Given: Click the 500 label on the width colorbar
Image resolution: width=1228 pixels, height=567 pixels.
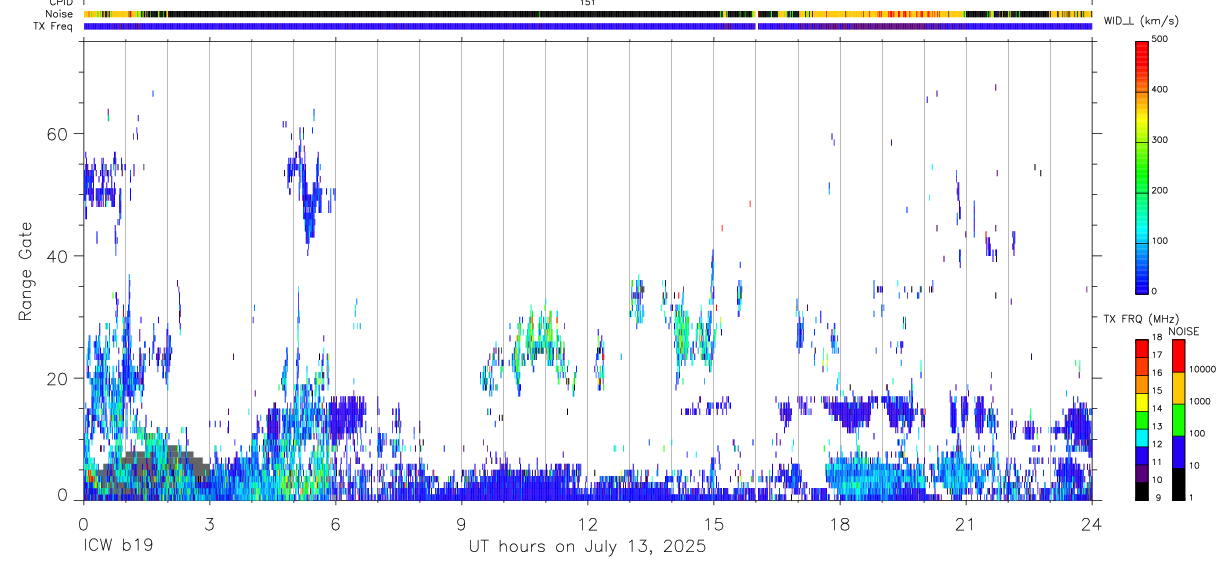Looking at the screenshot, I should tap(1160, 39).
